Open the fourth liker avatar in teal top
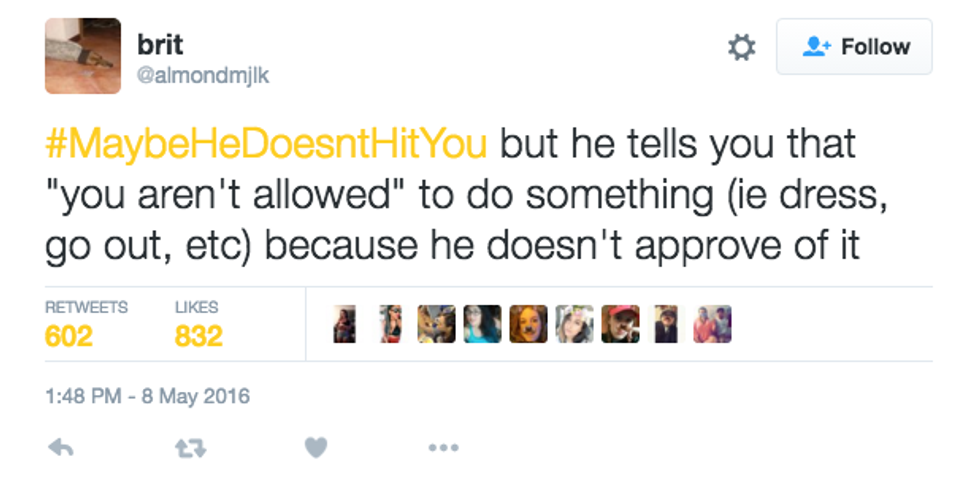Image resolution: width=980 pixels, height=482 pixels. click(482, 324)
